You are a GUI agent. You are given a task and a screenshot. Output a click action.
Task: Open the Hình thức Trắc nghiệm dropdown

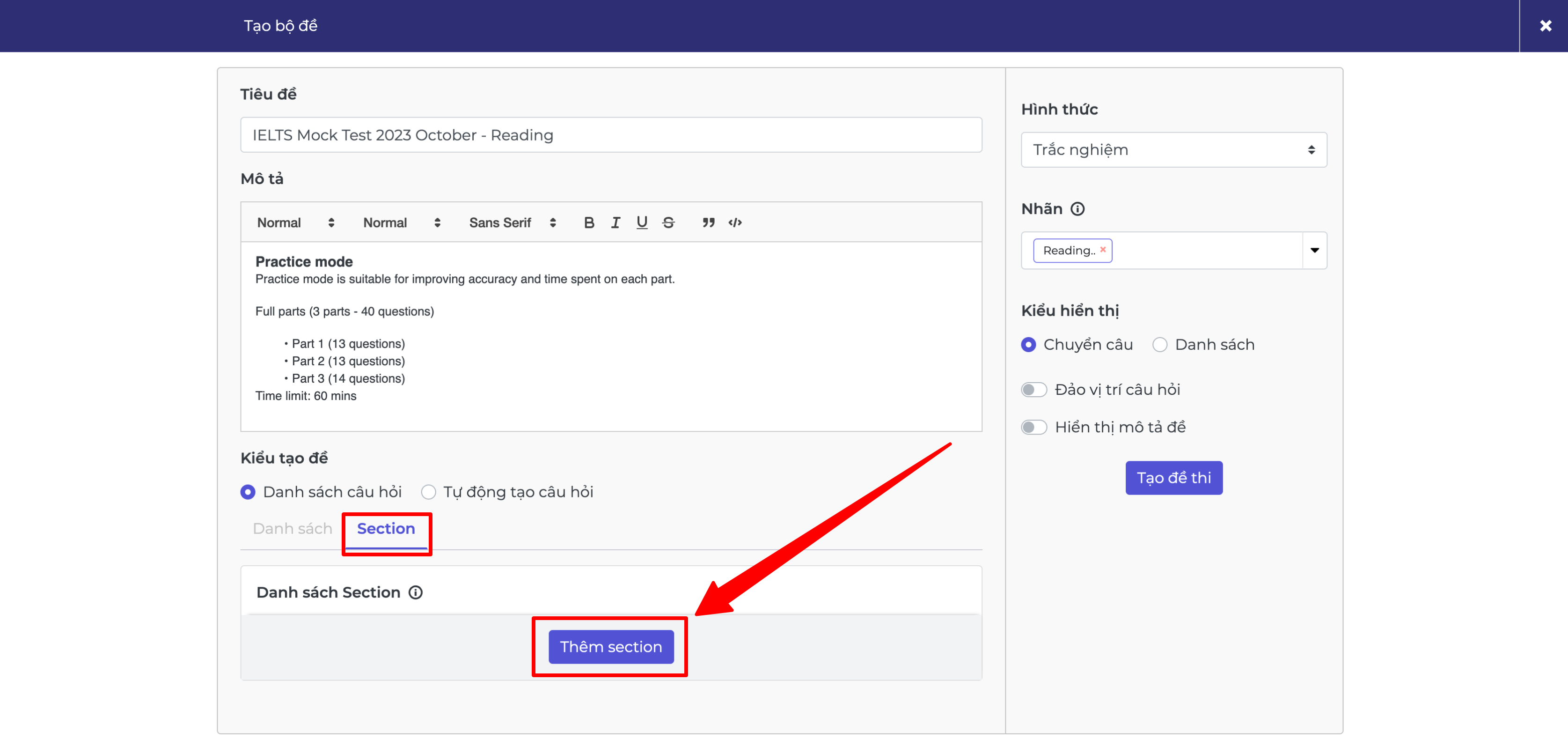(x=1173, y=150)
